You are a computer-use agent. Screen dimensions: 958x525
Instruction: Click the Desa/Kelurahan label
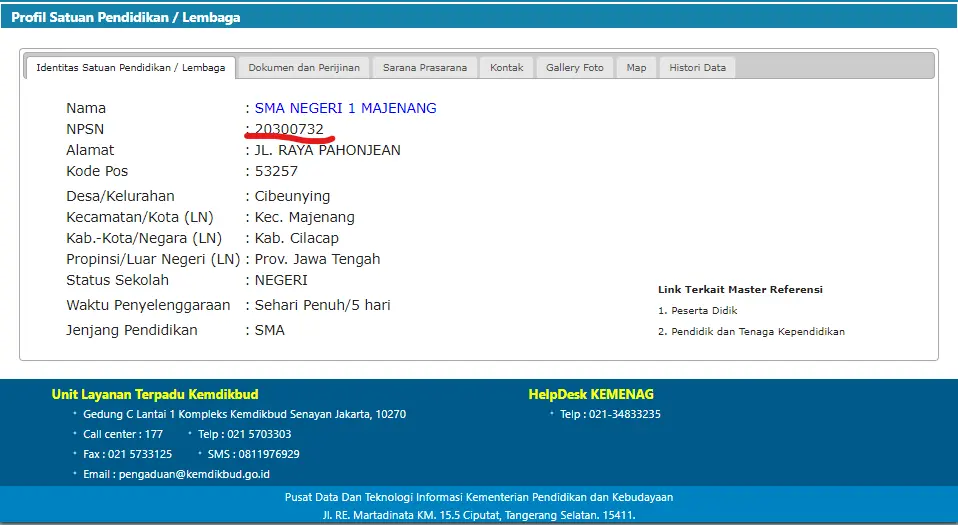120,196
